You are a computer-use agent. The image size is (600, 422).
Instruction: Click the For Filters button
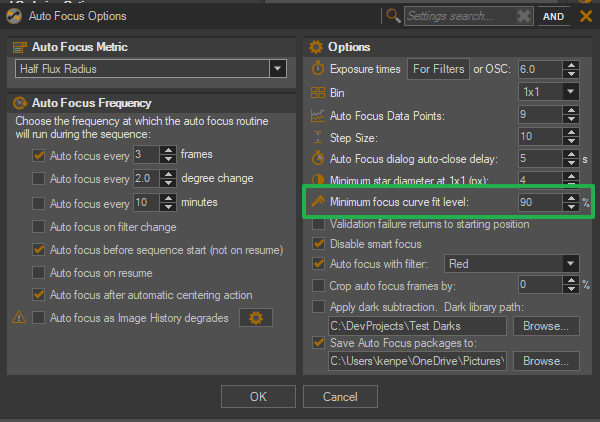pos(438,69)
